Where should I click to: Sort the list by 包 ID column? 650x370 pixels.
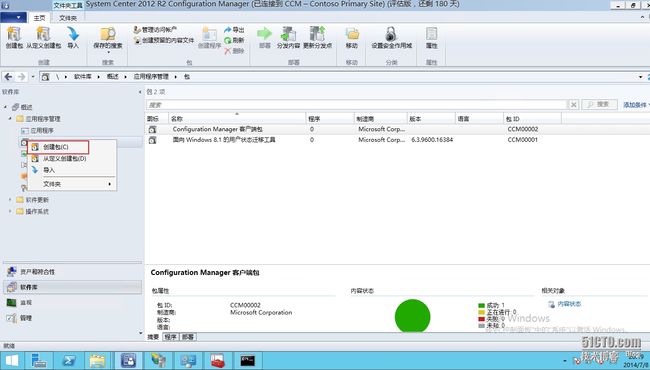532,118
